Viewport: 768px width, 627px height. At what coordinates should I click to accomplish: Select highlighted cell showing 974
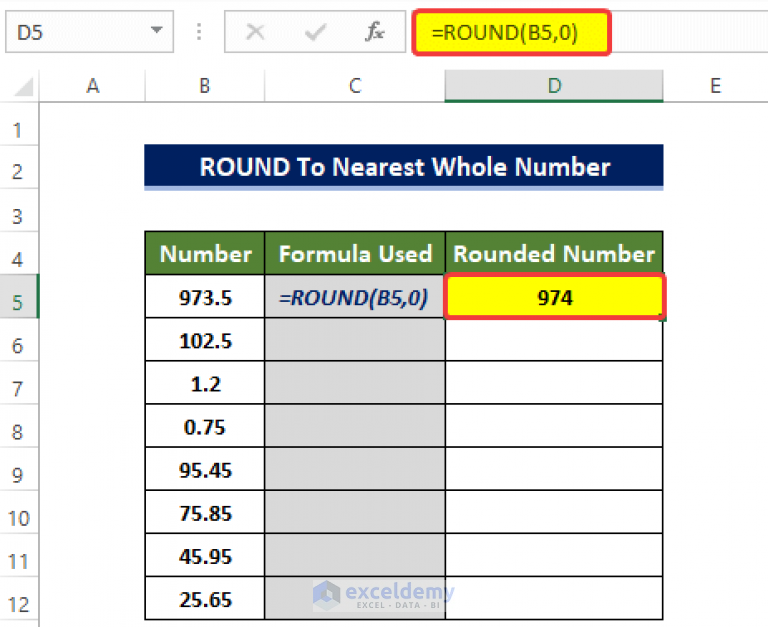pyautogui.click(x=554, y=297)
